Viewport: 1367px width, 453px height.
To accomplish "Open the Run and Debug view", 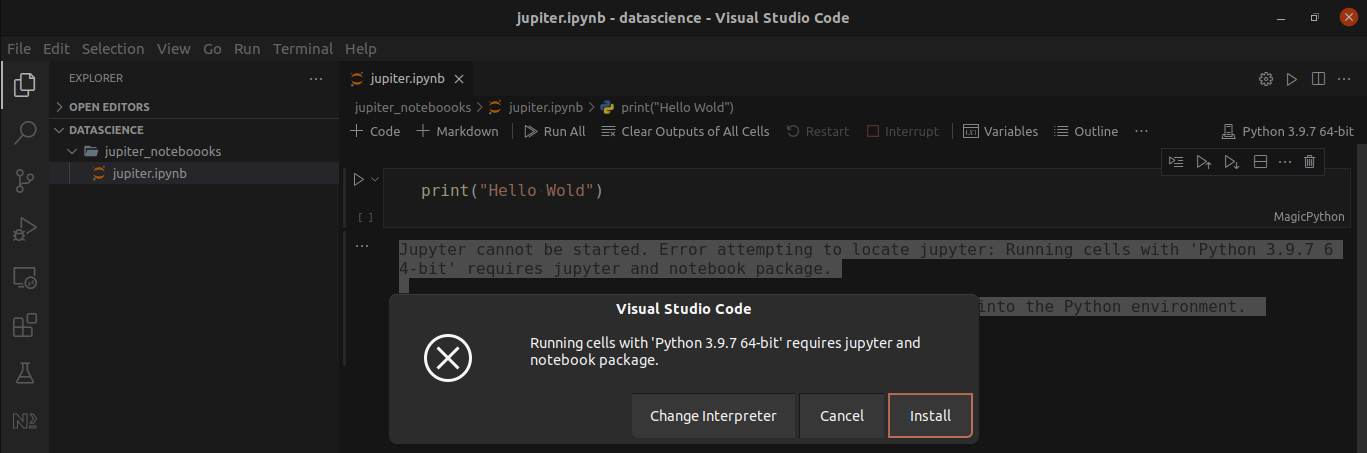I will 25,229.
